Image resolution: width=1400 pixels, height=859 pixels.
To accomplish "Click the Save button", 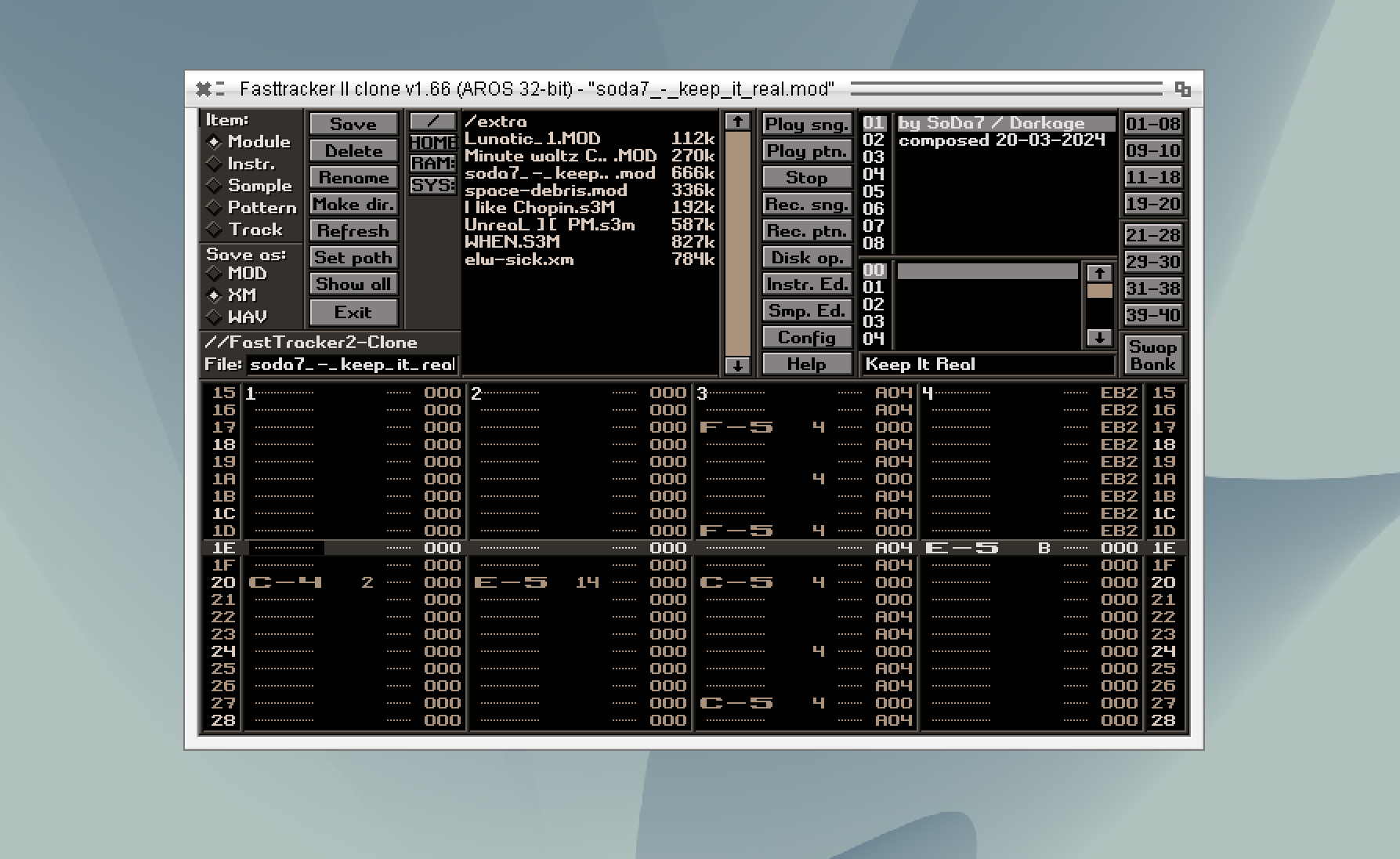I will pyautogui.click(x=353, y=124).
